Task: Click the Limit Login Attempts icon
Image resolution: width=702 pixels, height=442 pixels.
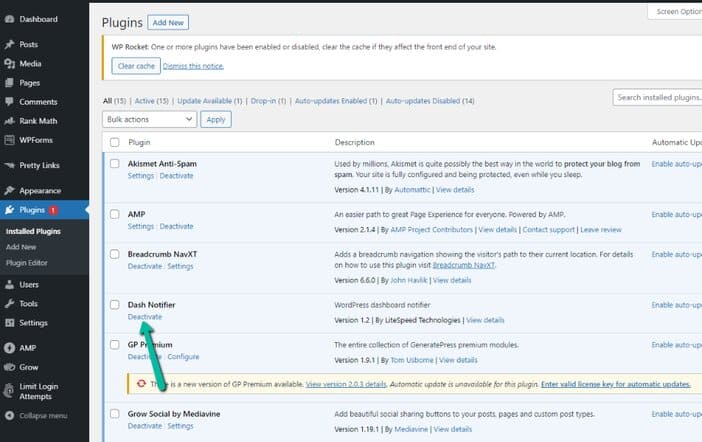Action: click(x=9, y=391)
